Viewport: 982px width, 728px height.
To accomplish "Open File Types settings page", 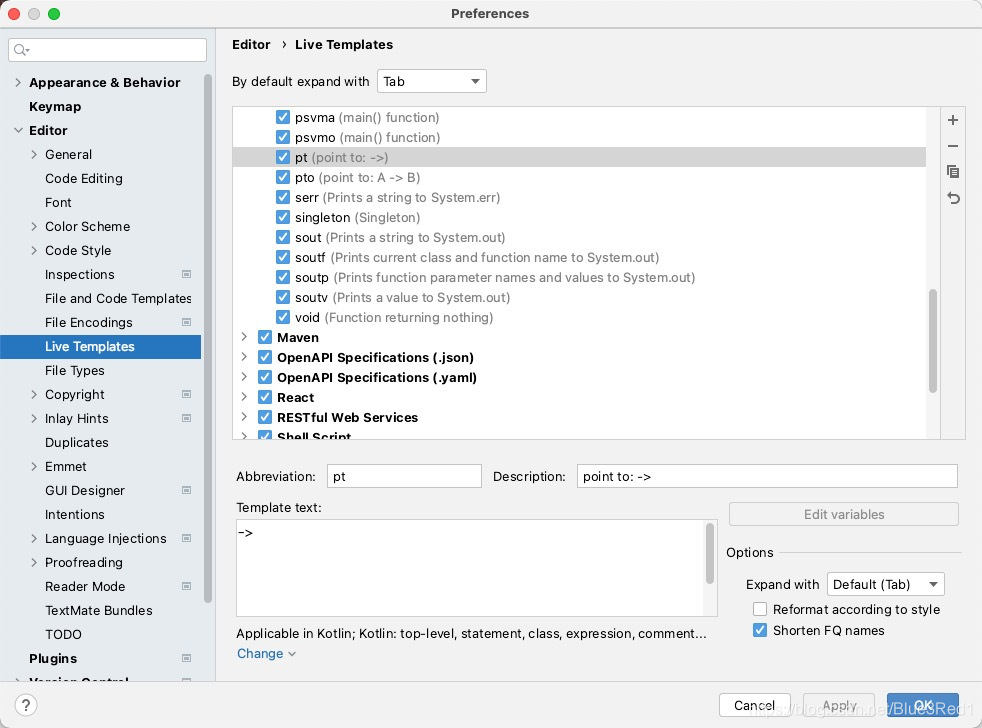I will pos(75,370).
